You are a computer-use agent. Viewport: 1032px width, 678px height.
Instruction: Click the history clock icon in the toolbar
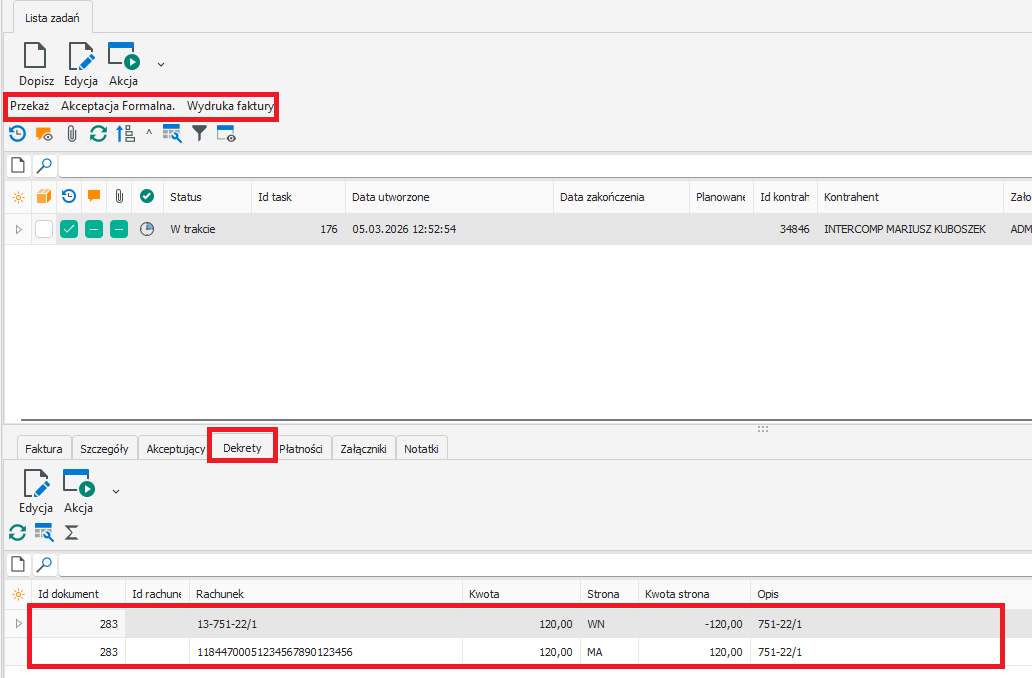pyautogui.click(x=17, y=133)
